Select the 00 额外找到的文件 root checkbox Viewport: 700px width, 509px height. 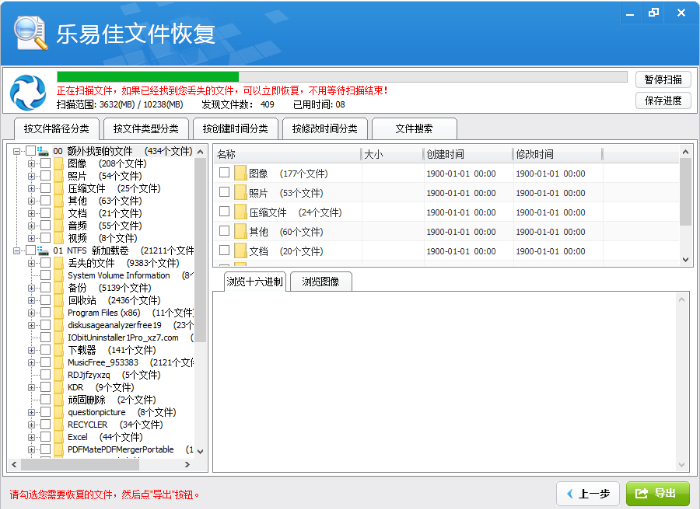click(x=30, y=151)
